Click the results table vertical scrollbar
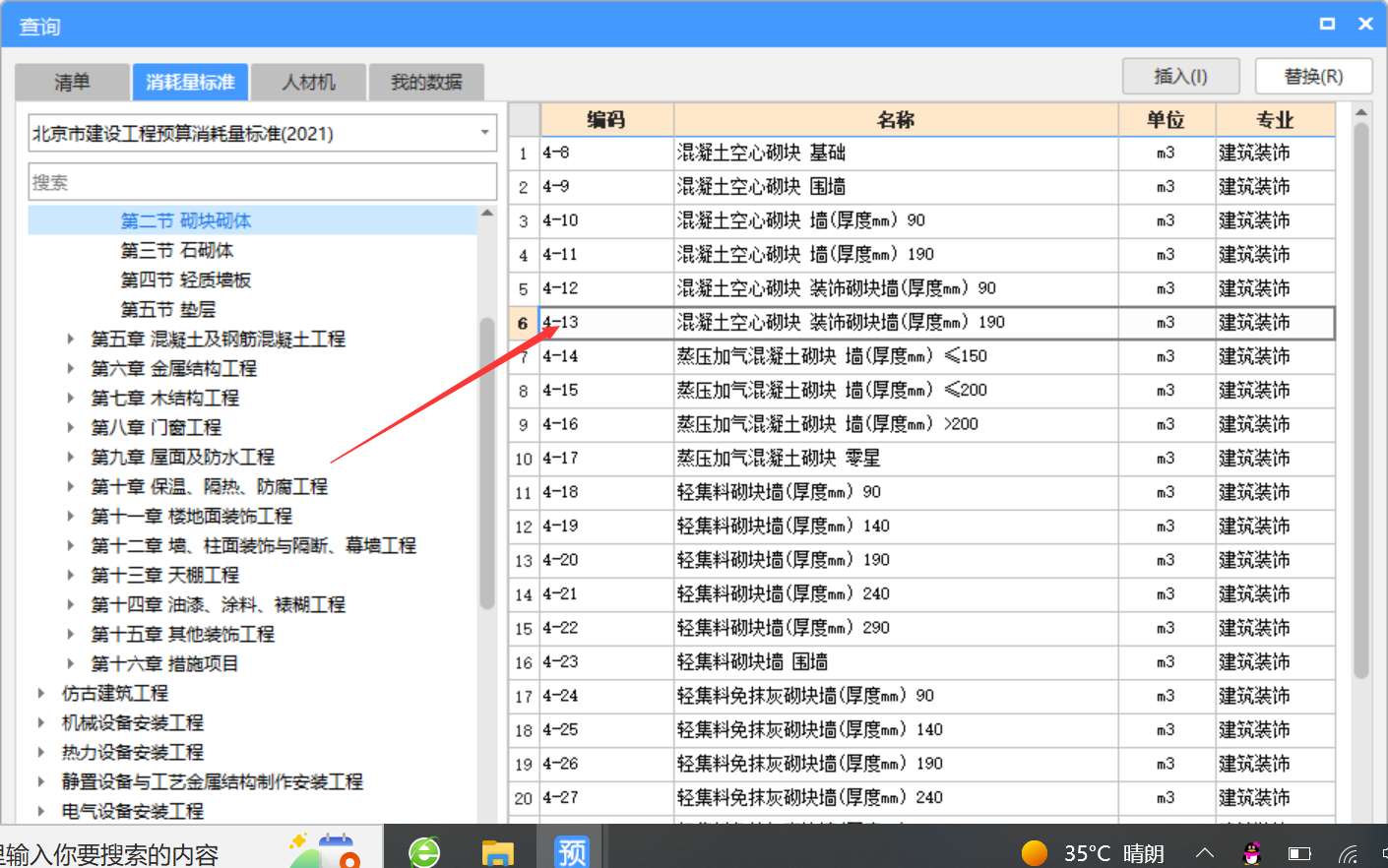The image size is (1388, 868). click(1361, 402)
